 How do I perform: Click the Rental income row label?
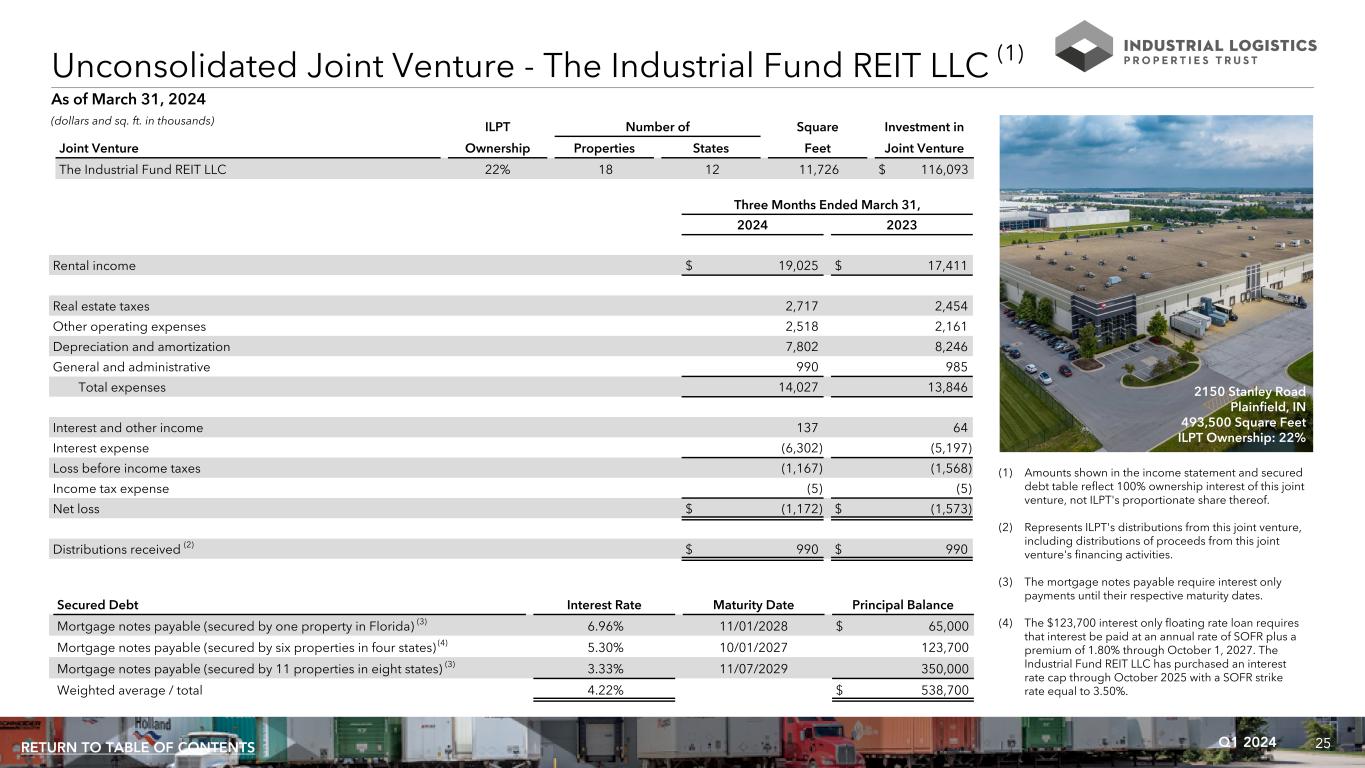pos(94,266)
